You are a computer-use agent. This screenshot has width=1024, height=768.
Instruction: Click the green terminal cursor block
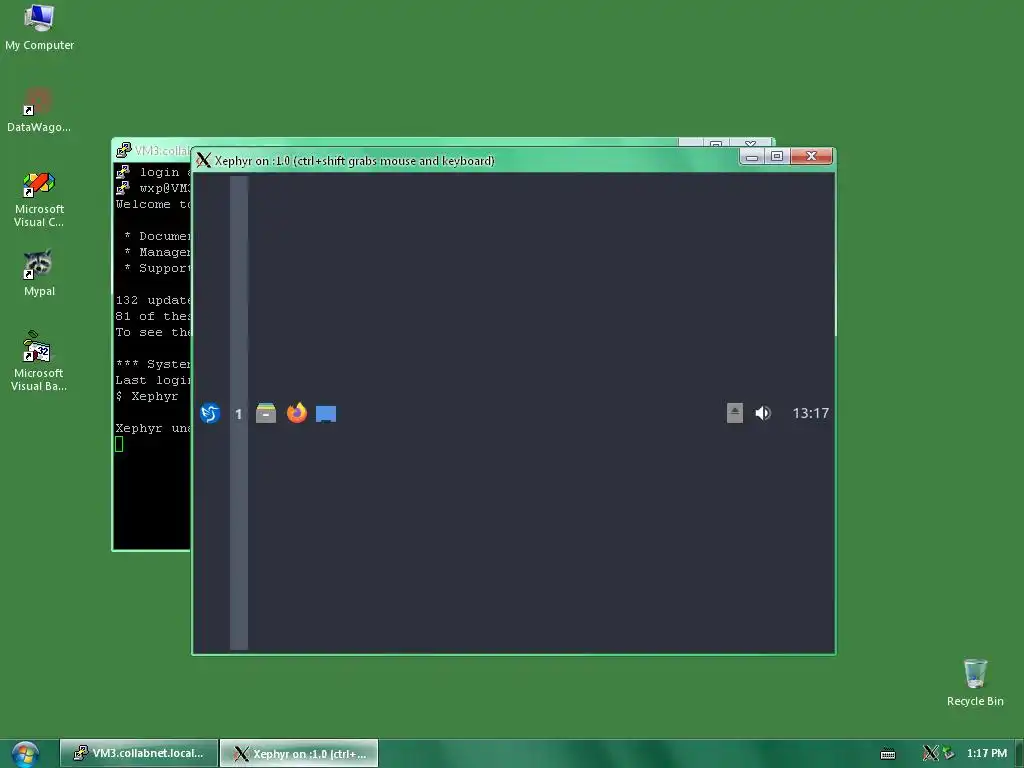(x=119, y=444)
